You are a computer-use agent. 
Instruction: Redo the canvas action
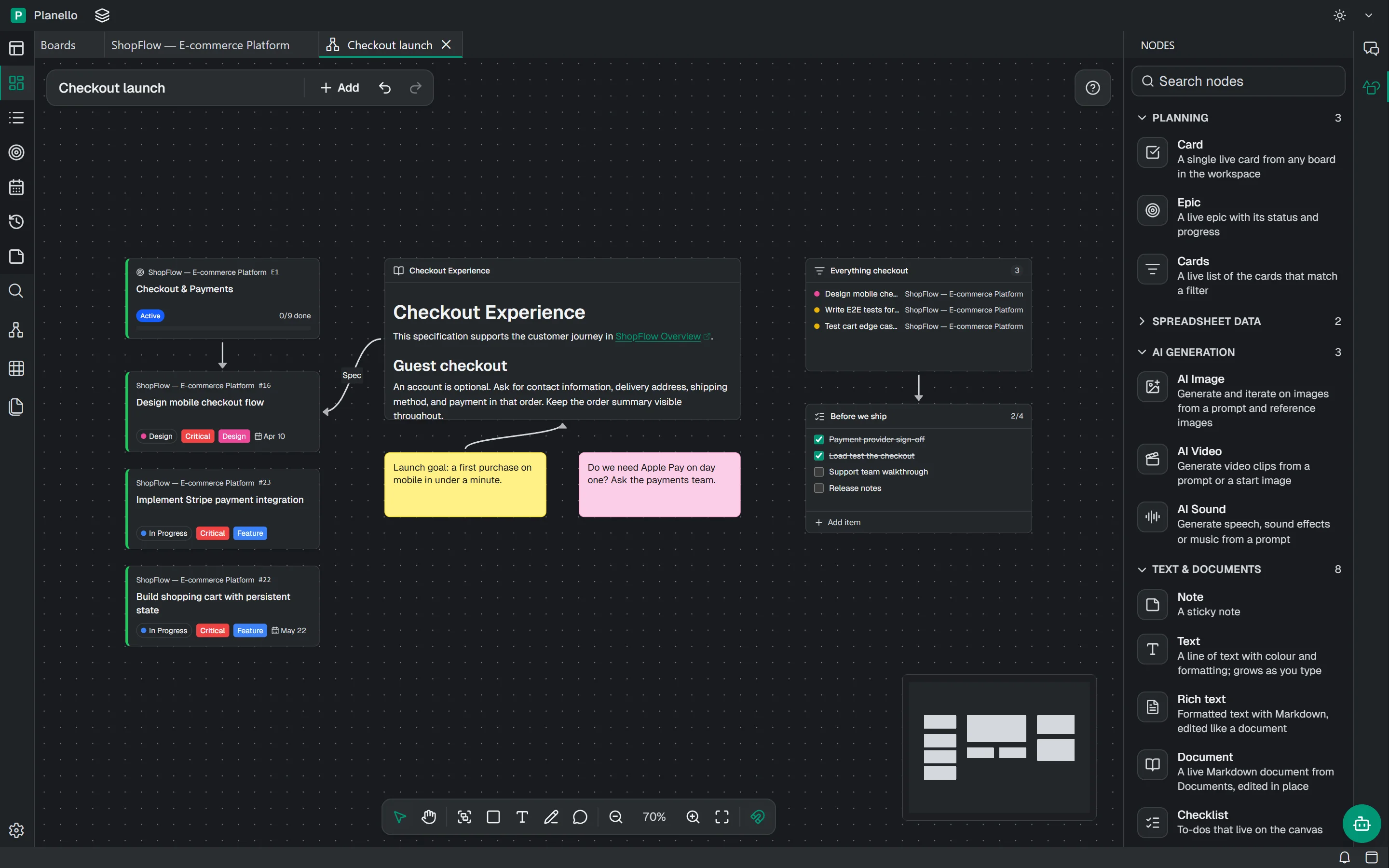point(416,88)
